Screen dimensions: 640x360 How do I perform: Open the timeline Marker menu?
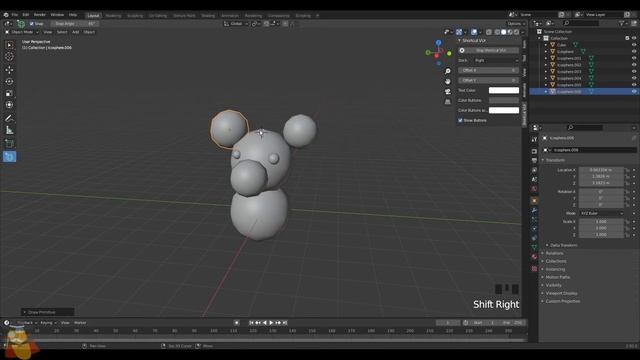(x=80, y=323)
